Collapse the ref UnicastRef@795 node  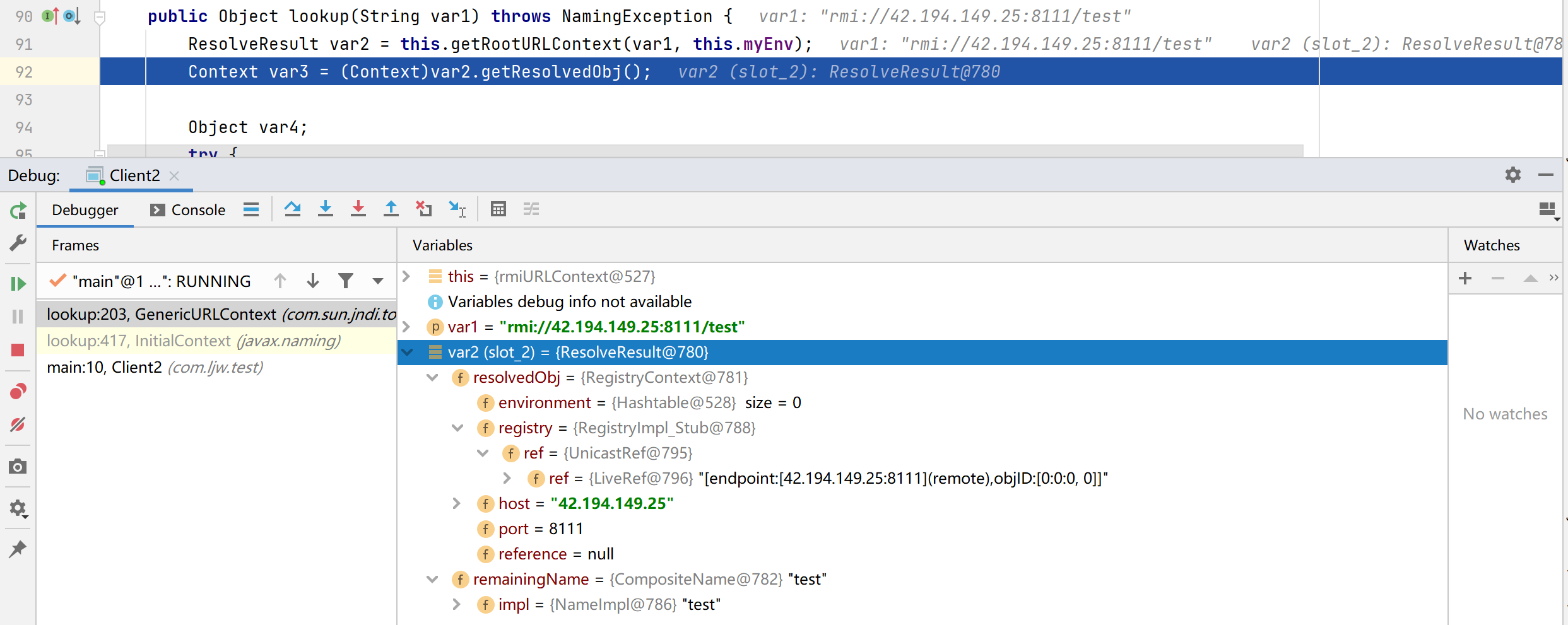click(x=483, y=453)
